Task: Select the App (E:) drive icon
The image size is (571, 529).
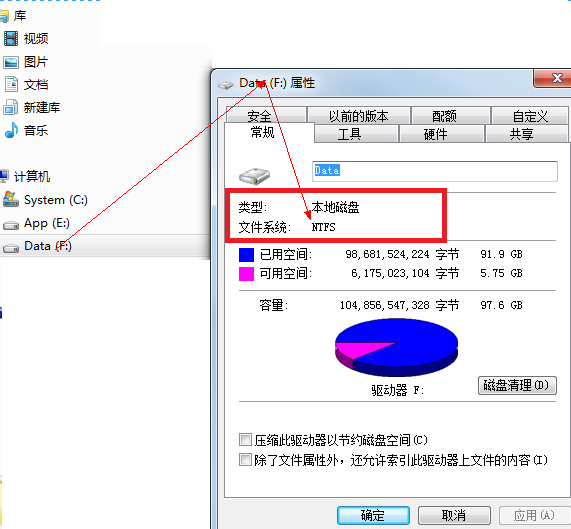Action: (x=11, y=225)
